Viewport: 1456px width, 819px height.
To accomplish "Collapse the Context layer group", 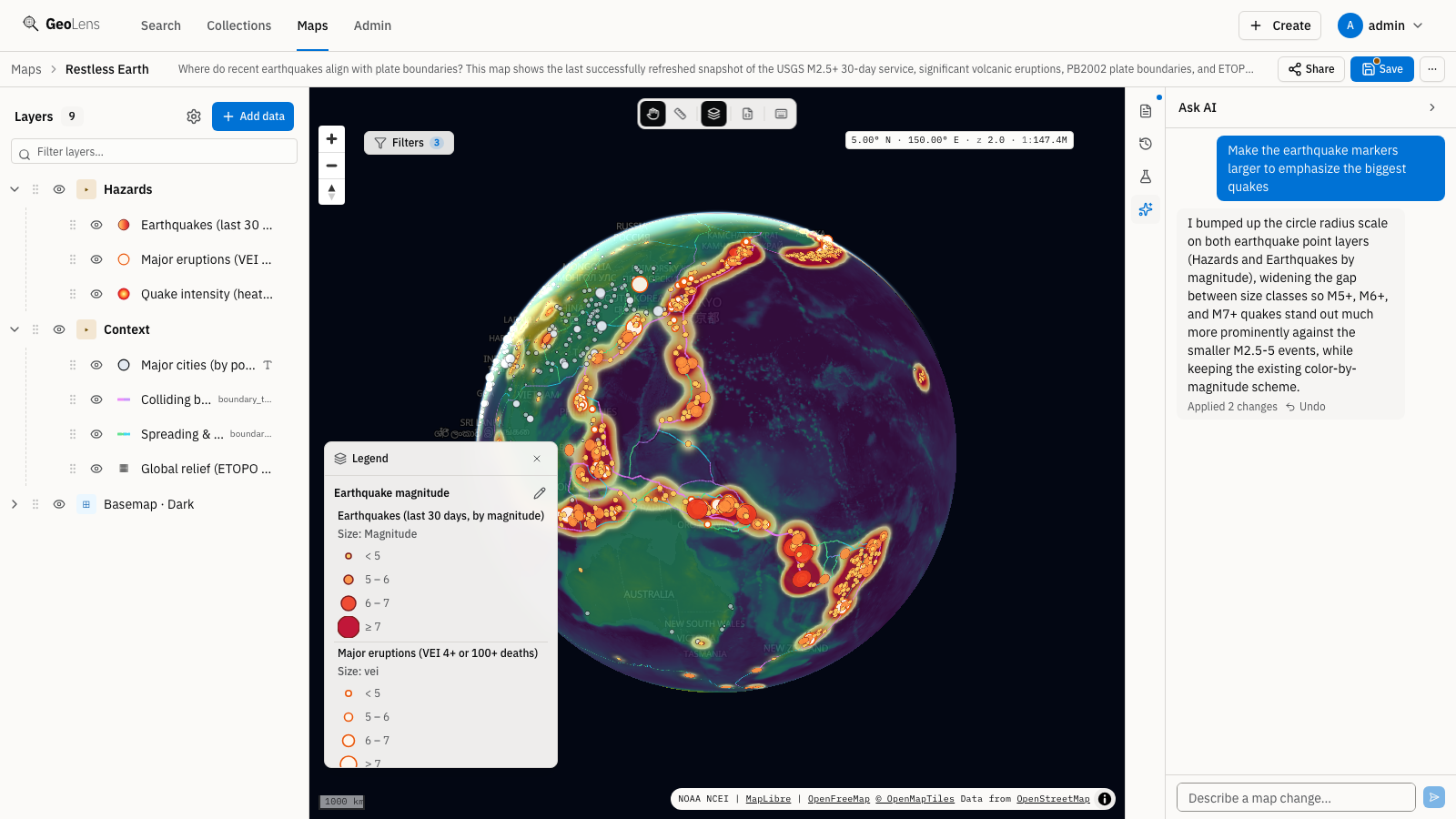I will (x=15, y=329).
